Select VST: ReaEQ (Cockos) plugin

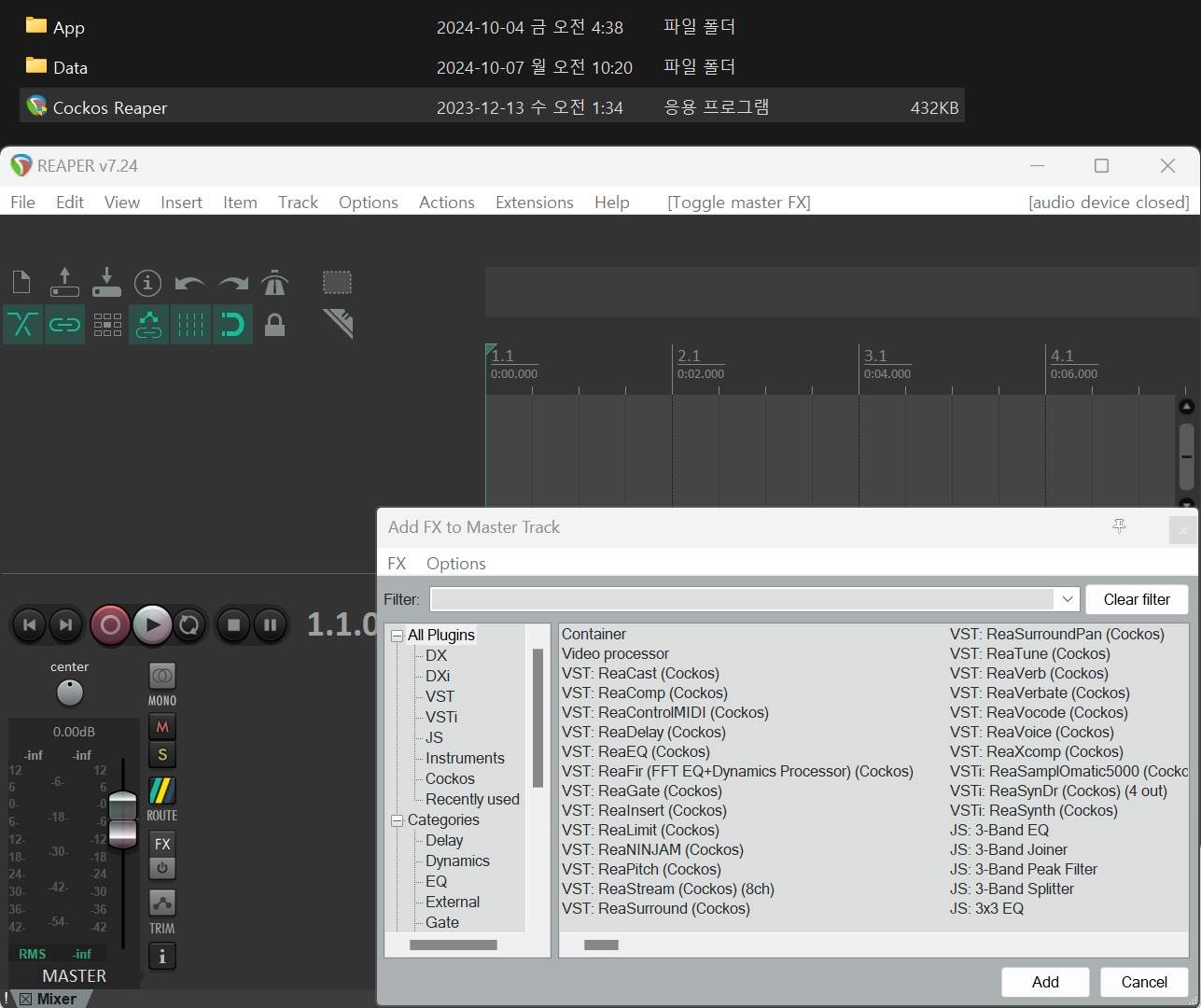click(x=635, y=751)
